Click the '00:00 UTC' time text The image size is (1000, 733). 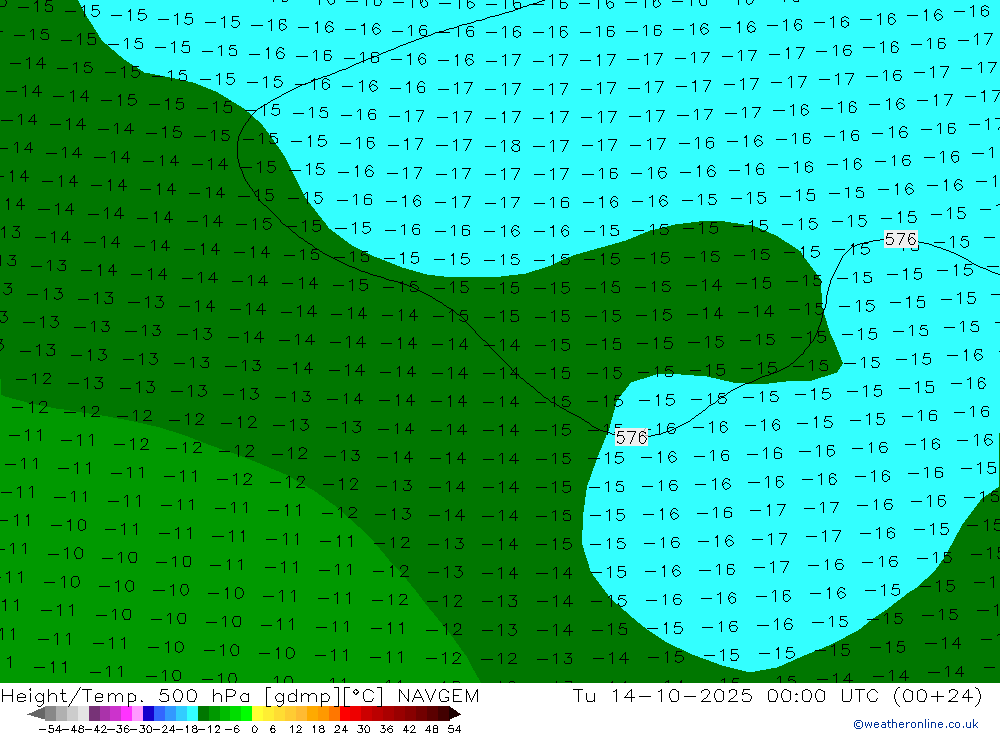pos(823,695)
